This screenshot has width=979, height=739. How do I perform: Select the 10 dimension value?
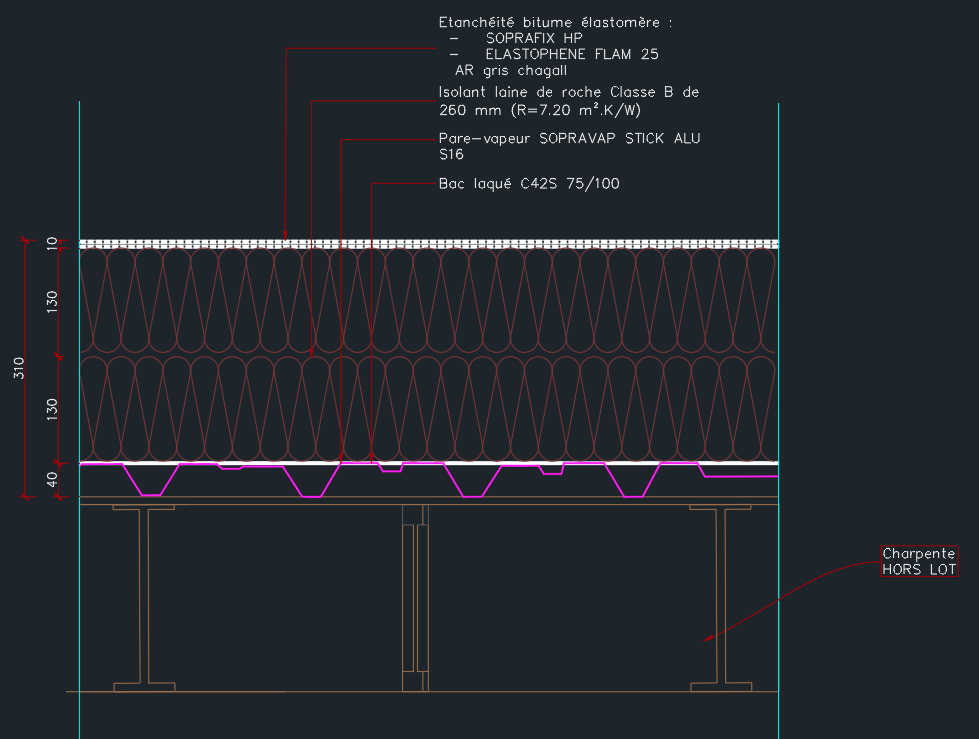point(52,243)
